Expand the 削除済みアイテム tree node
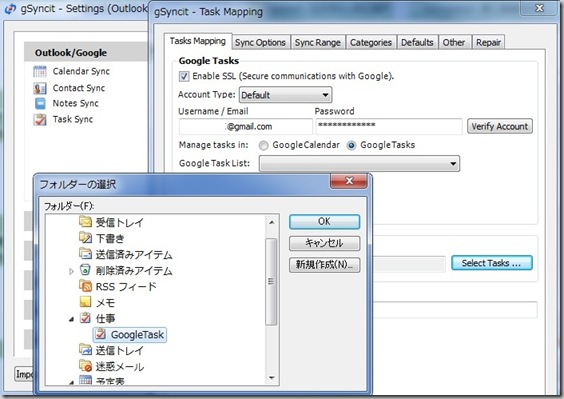Image resolution: width=564 pixels, height=399 pixels. 71,271
